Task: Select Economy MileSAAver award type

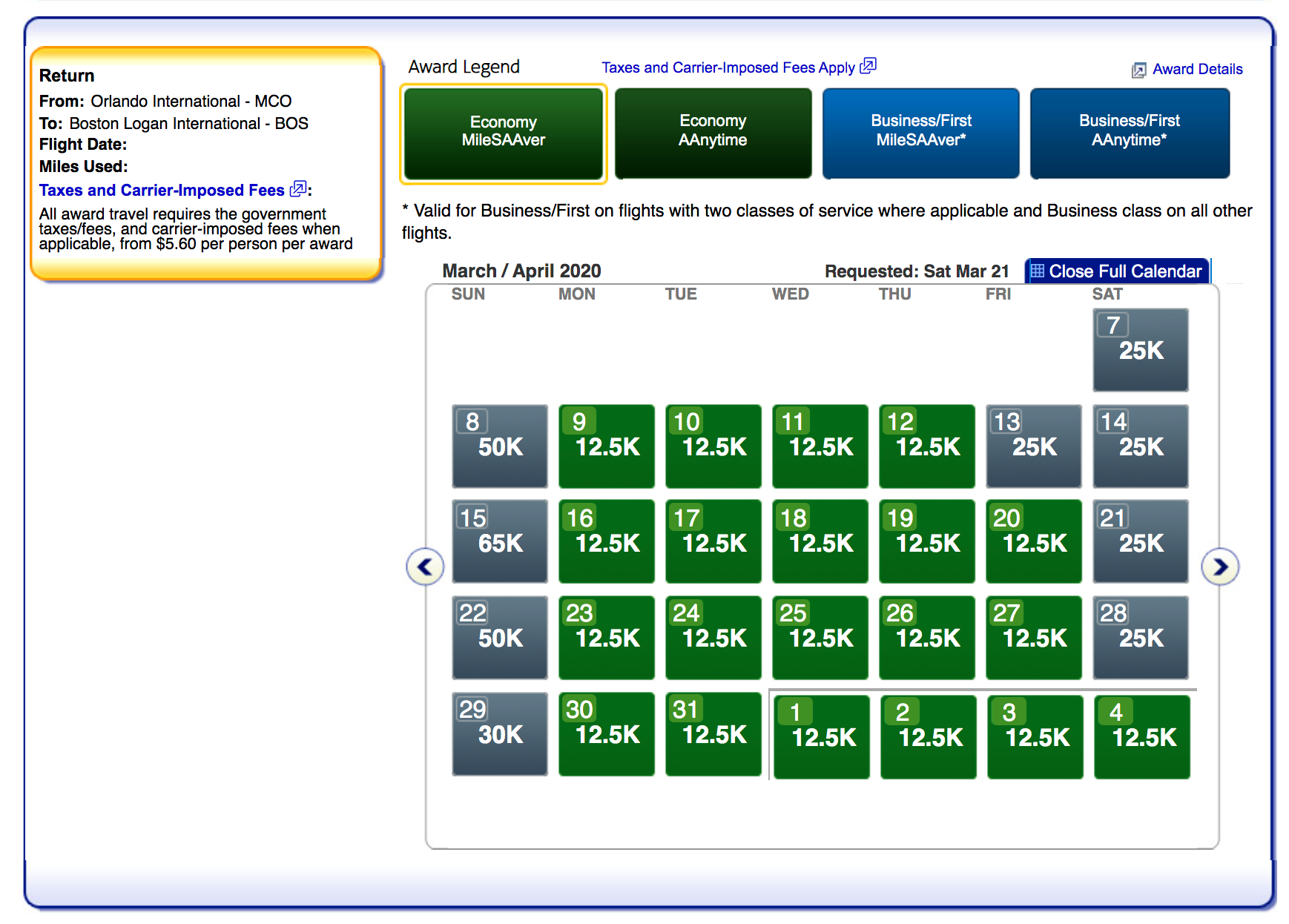Action: click(503, 133)
